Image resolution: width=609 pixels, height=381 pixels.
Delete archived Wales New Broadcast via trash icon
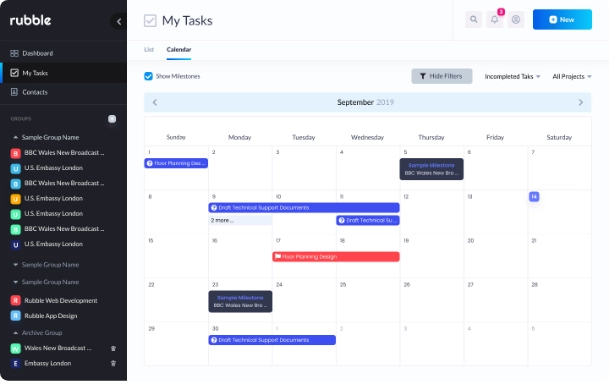click(x=113, y=348)
